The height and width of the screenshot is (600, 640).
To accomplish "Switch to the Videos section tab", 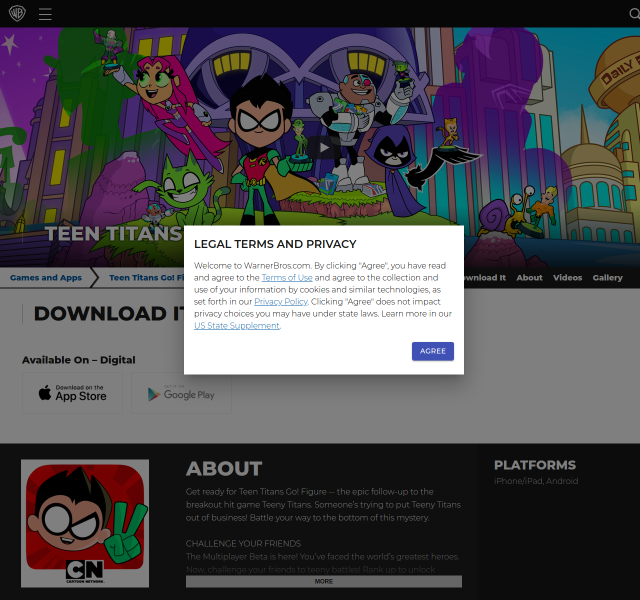I will 567,278.
